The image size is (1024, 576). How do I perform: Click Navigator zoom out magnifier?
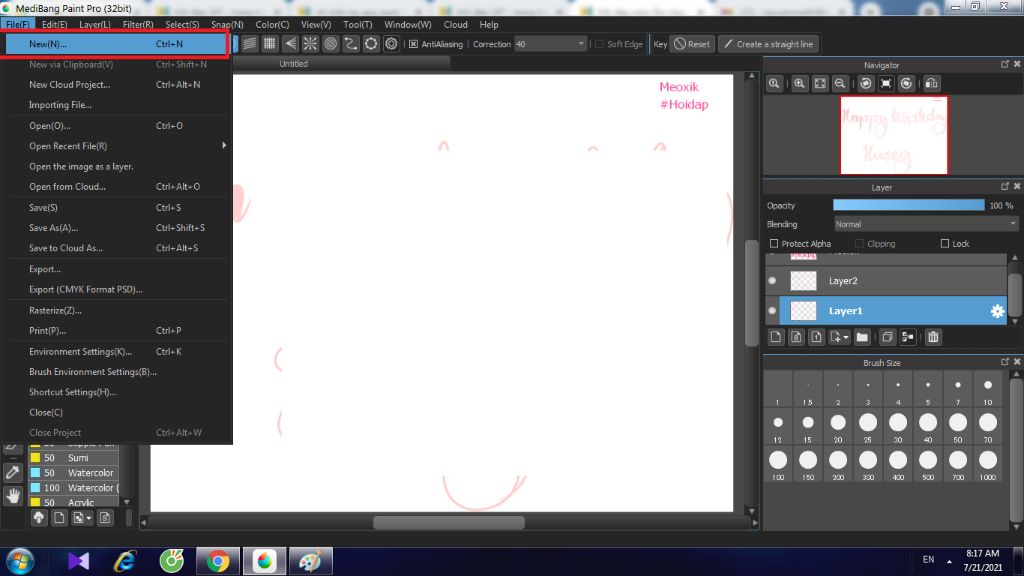(840, 84)
